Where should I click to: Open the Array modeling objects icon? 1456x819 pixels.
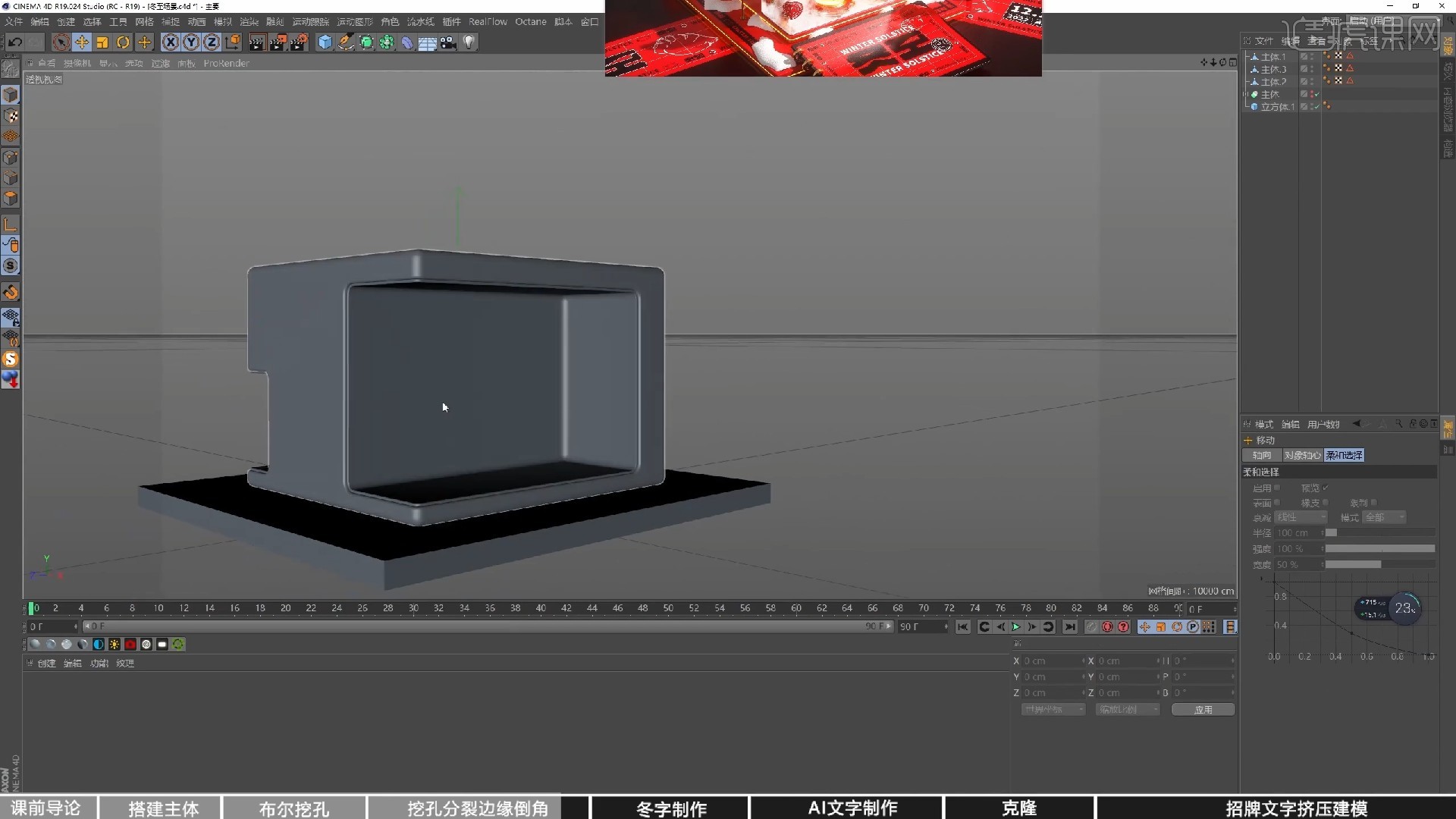tap(387, 42)
